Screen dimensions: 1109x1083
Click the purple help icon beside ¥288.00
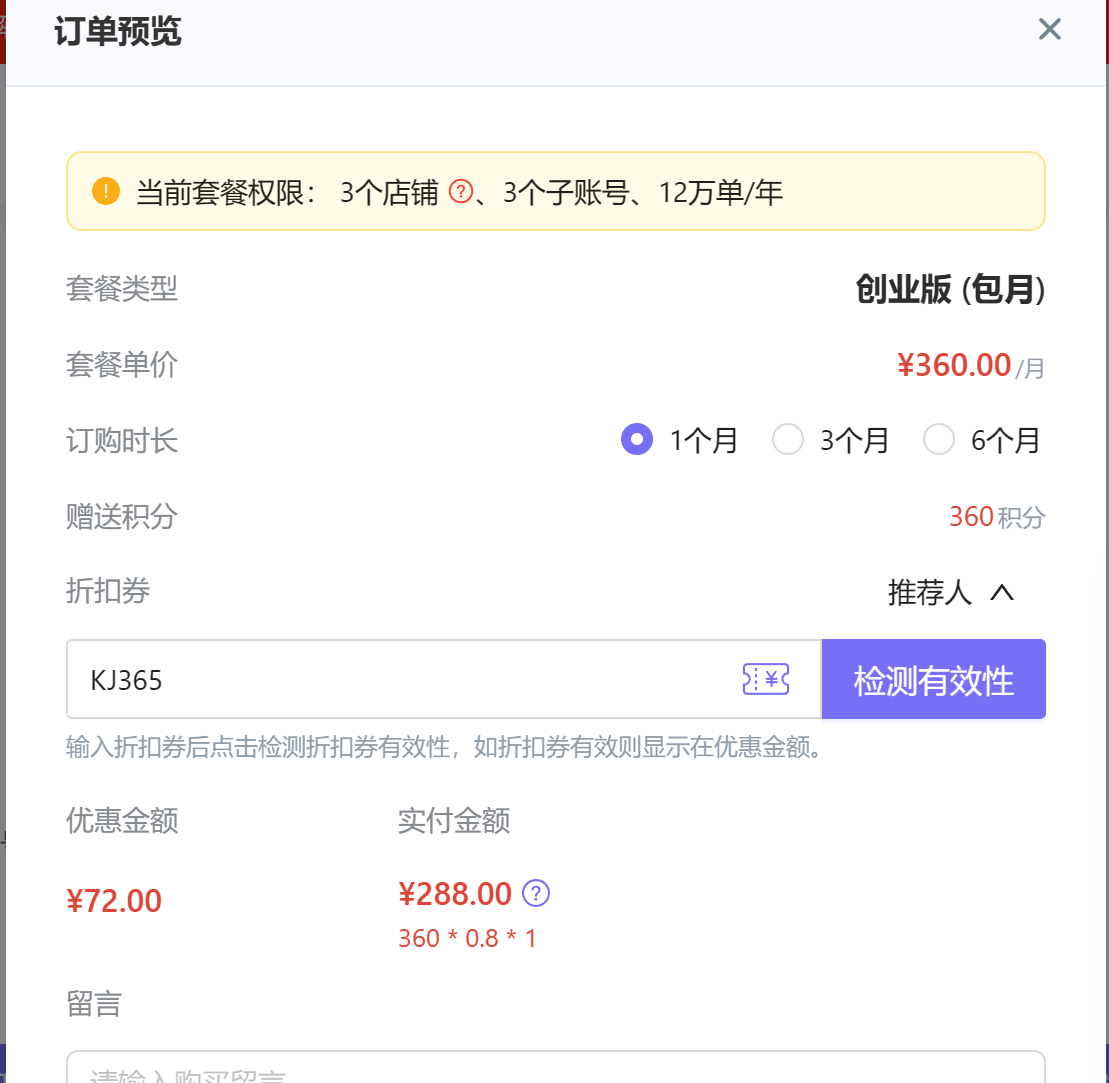click(537, 893)
